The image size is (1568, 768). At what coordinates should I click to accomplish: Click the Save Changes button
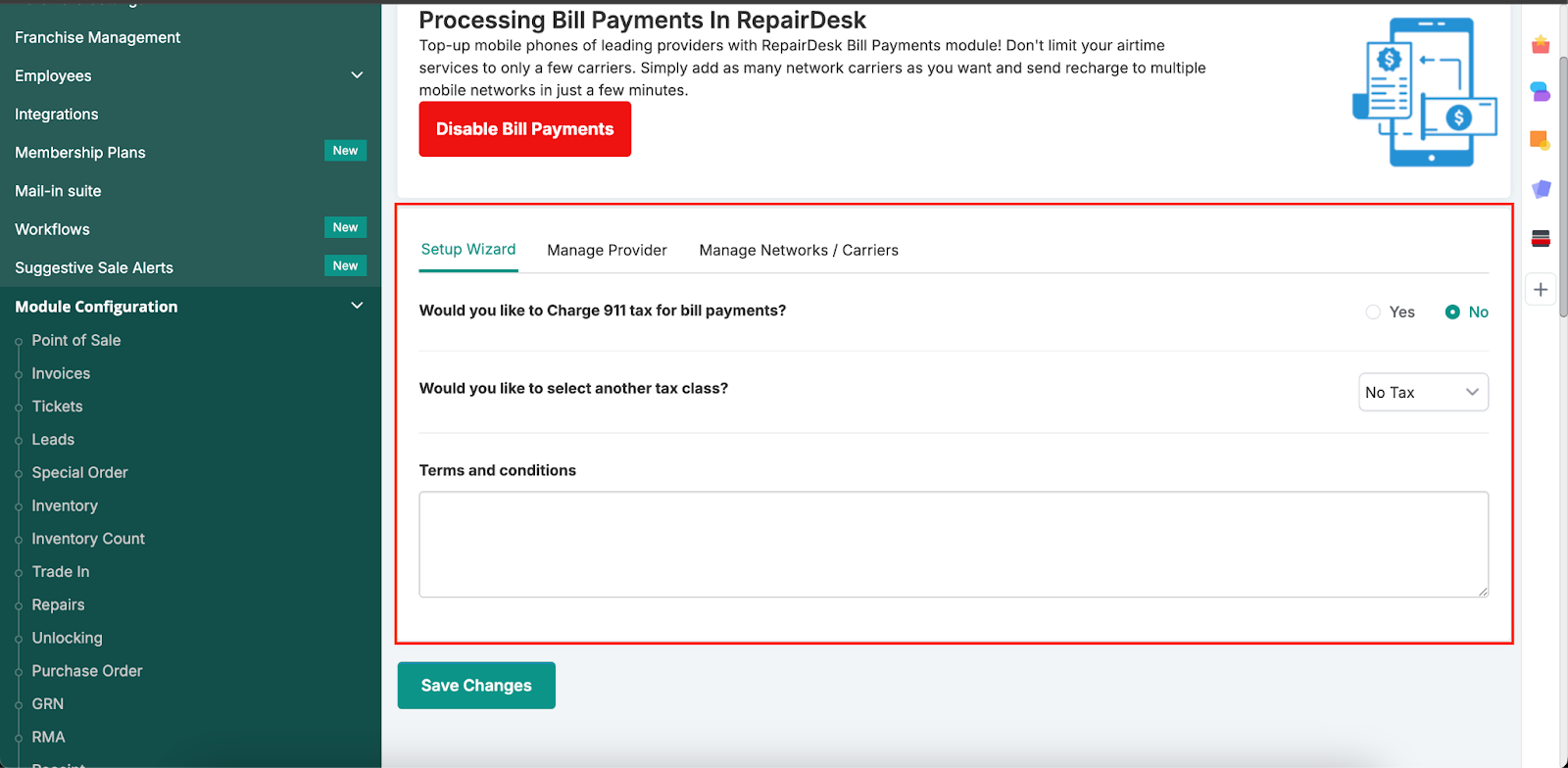point(476,686)
